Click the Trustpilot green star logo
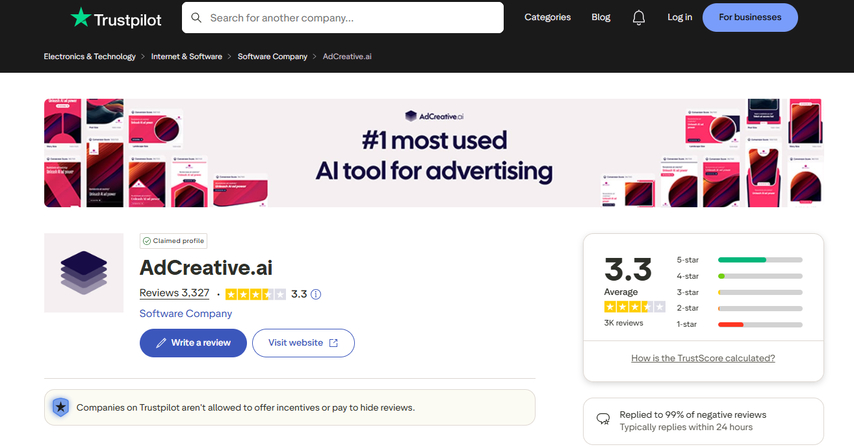The height and width of the screenshot is (447, 854). (81, 17)
